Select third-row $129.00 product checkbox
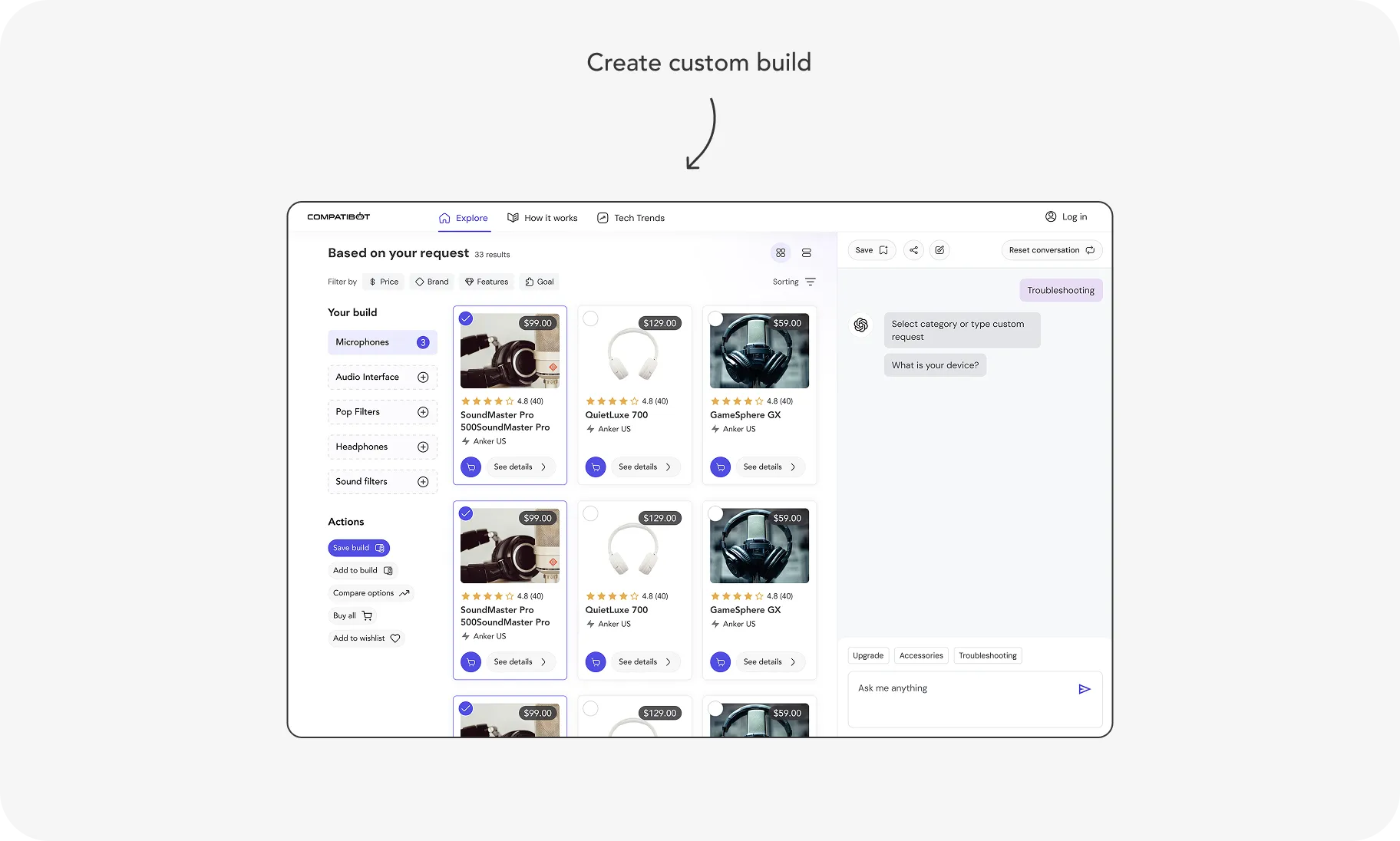 coord(590,708)
